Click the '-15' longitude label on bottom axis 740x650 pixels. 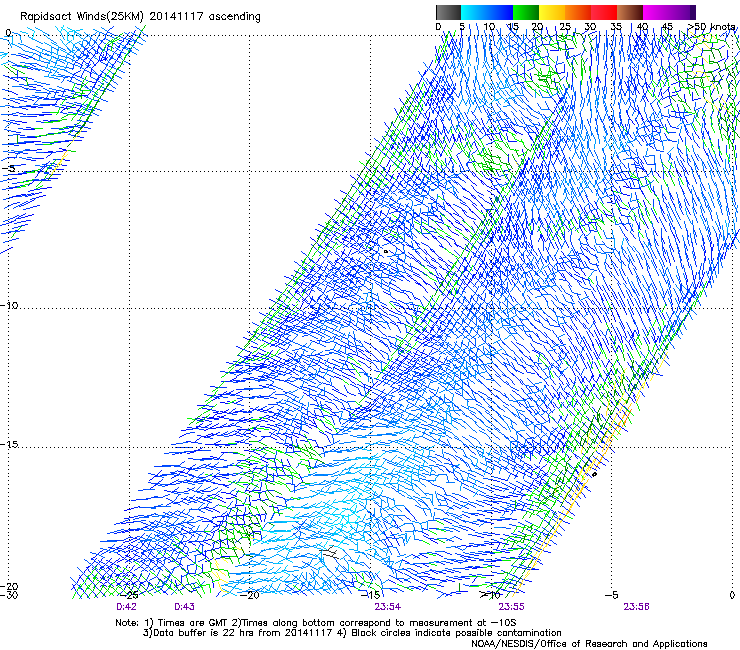point(370,595)
